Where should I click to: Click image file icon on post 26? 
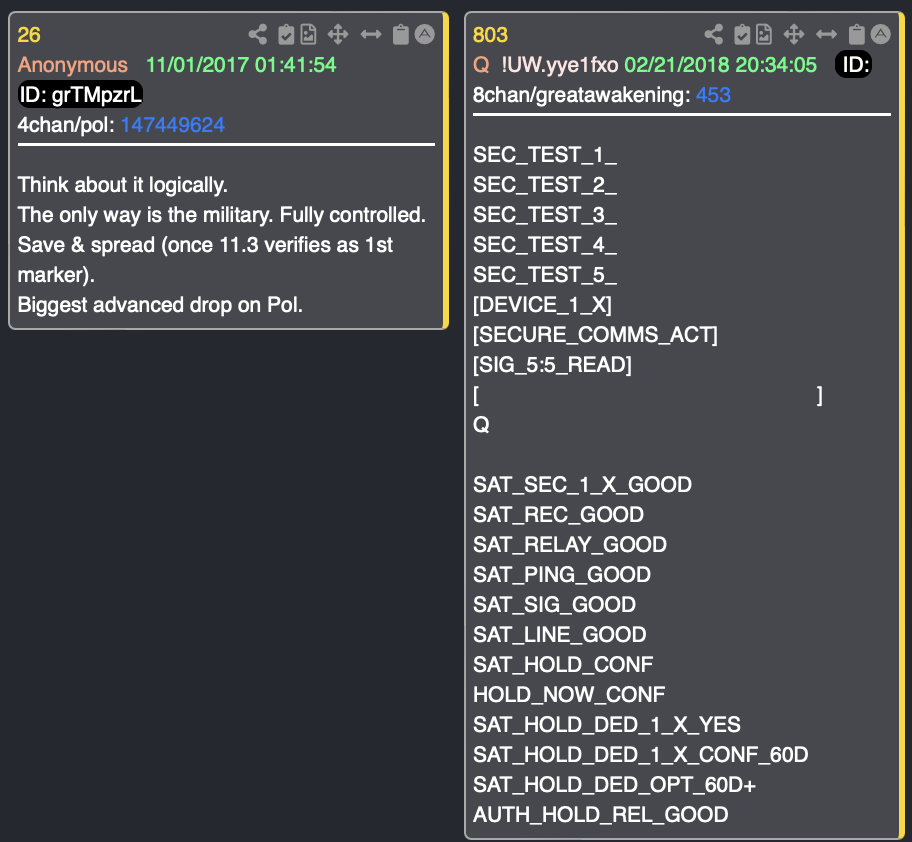(x=308, y=34)
